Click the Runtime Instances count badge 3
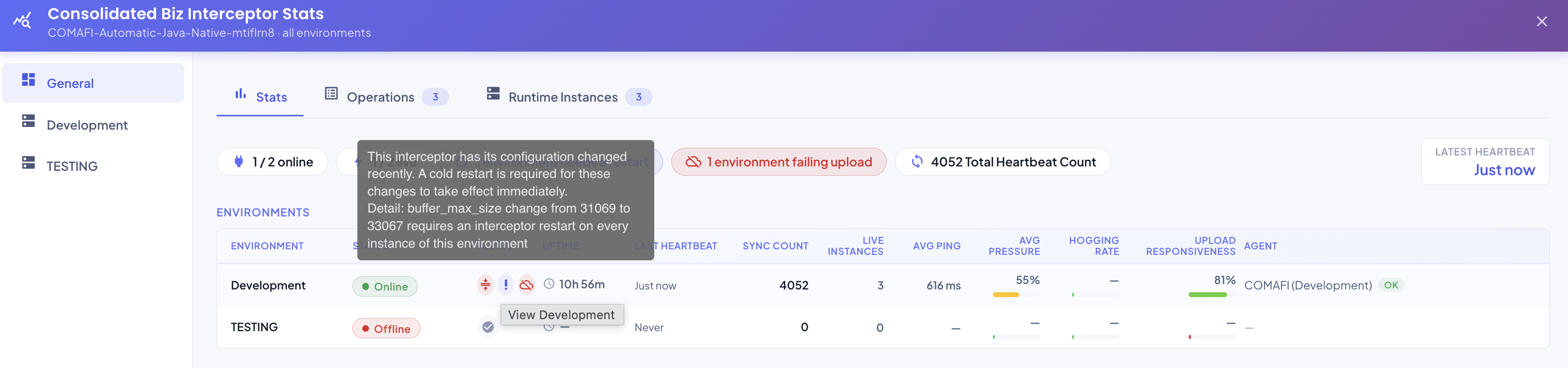This screenshot has width=1568, height=368. coord(638,97)
